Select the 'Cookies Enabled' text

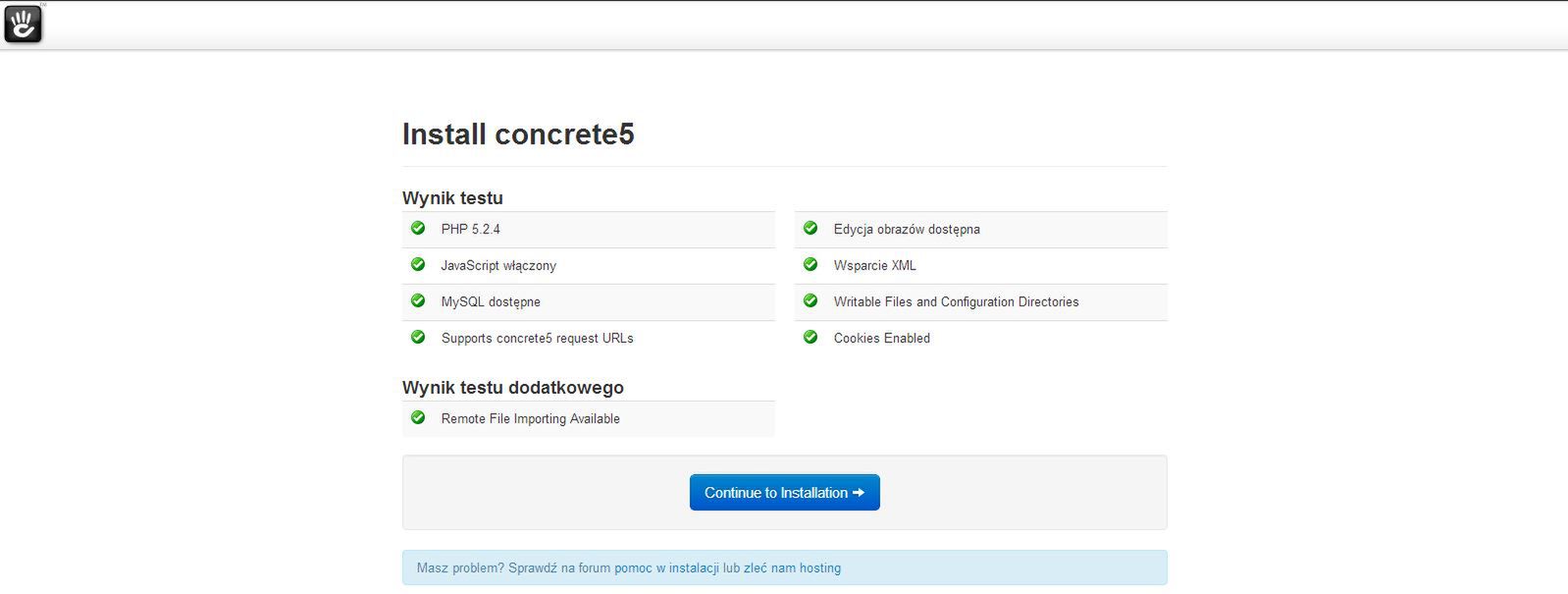[x=882, y=338]
